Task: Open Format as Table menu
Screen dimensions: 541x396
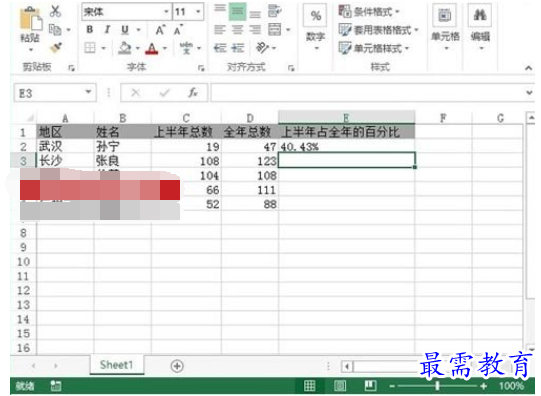Action: [378, 30]
